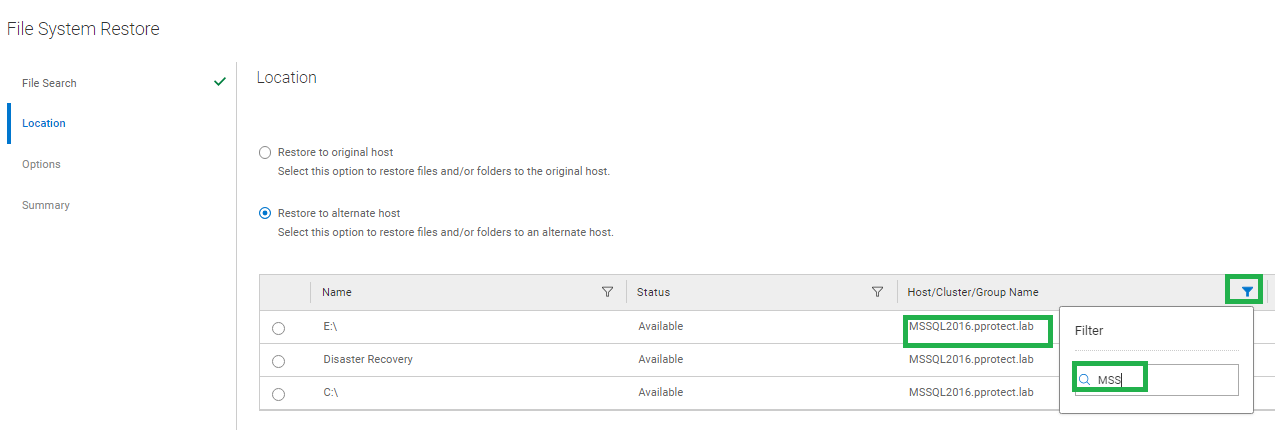Image resolution: width=1275 pixels, height=430 pixels.
Task: Select Restore to original host option
Action: tap(265, 152)
